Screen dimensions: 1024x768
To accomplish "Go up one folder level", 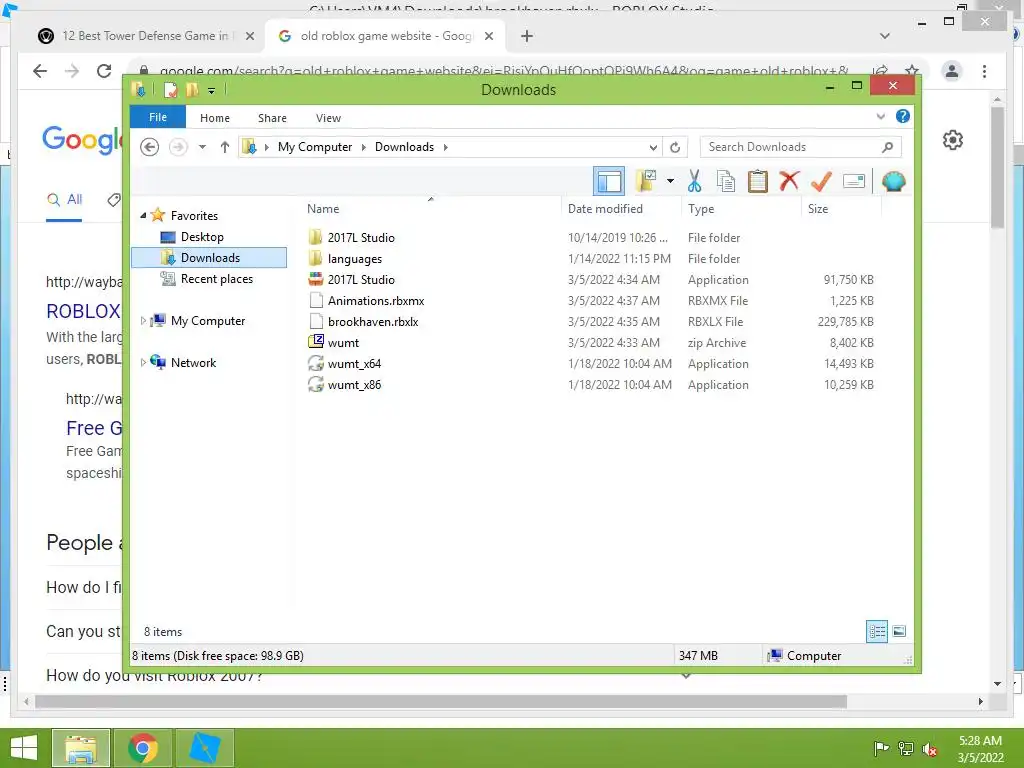I will 225,147.
